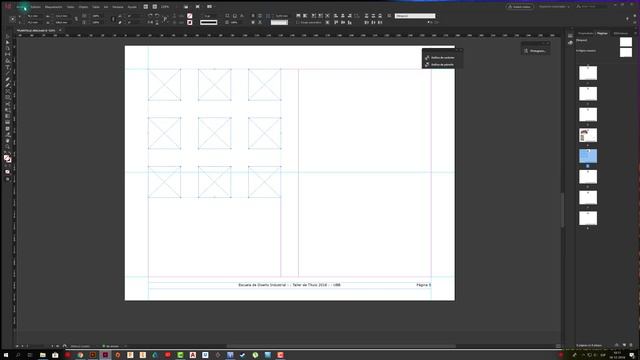Select the Rectangle Frame tool
Viewport: 640px width, 360px height.
point(7,92)
